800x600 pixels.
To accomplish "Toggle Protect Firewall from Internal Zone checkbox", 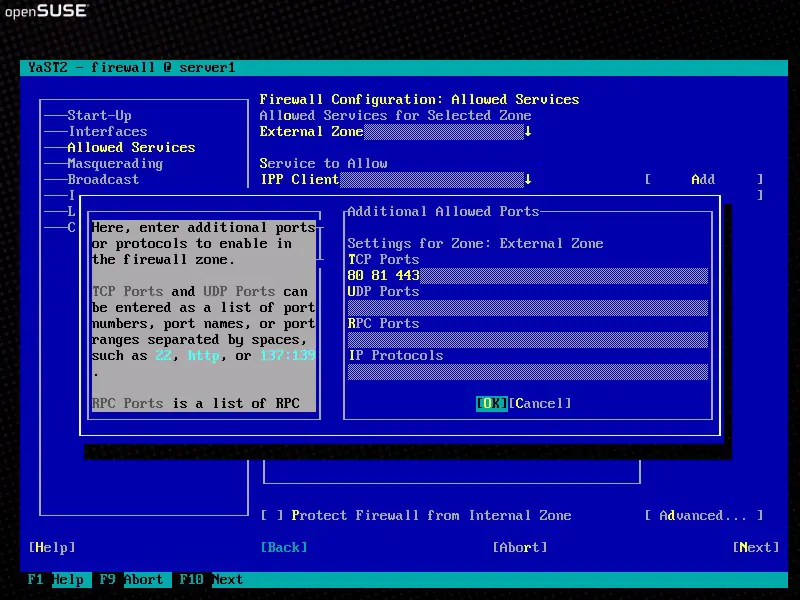I will [272, 516].
